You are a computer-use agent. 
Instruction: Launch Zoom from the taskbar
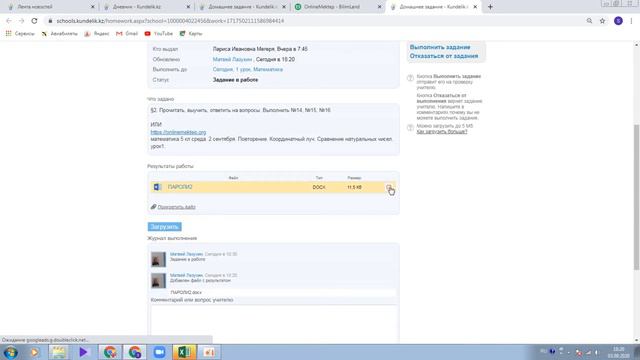pos(160,352)
